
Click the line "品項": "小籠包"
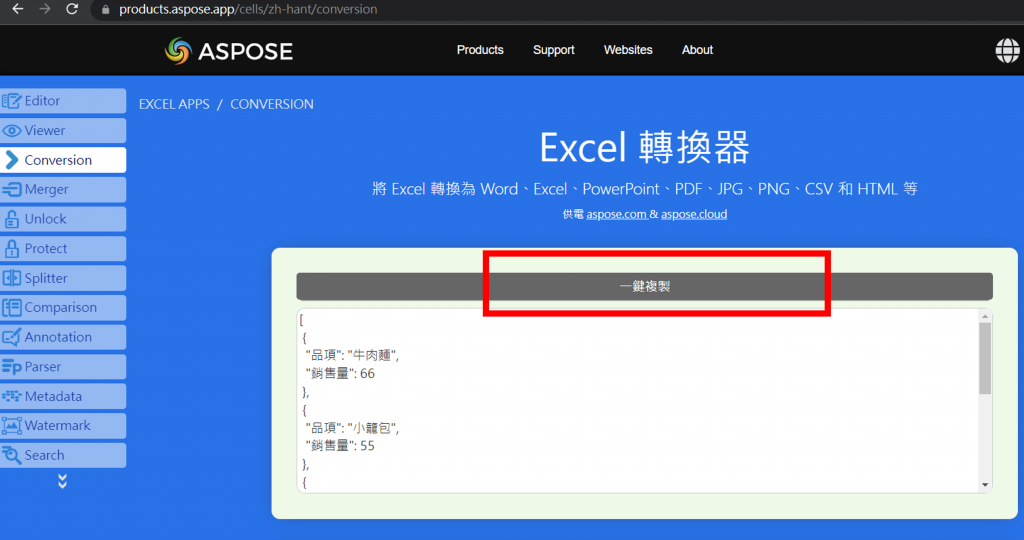(x=352, y=428)
